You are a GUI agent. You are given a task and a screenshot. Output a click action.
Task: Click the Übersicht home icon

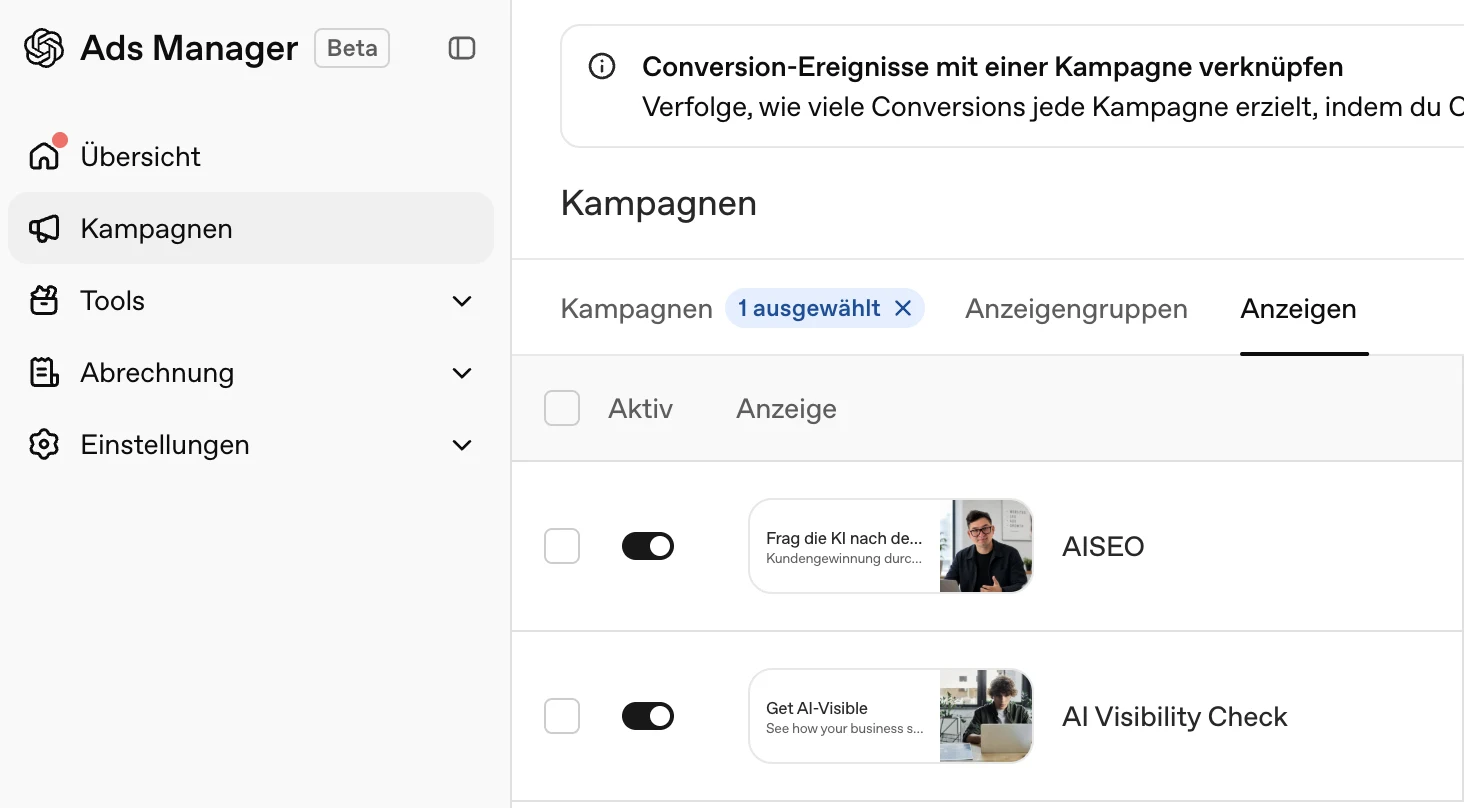(44, 157)
